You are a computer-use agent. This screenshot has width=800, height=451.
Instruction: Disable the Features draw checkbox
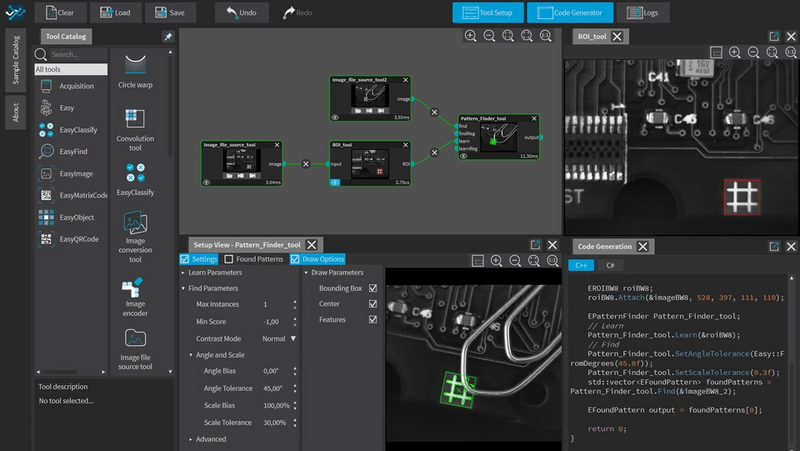pyautogui.click(x=373, y=320)
